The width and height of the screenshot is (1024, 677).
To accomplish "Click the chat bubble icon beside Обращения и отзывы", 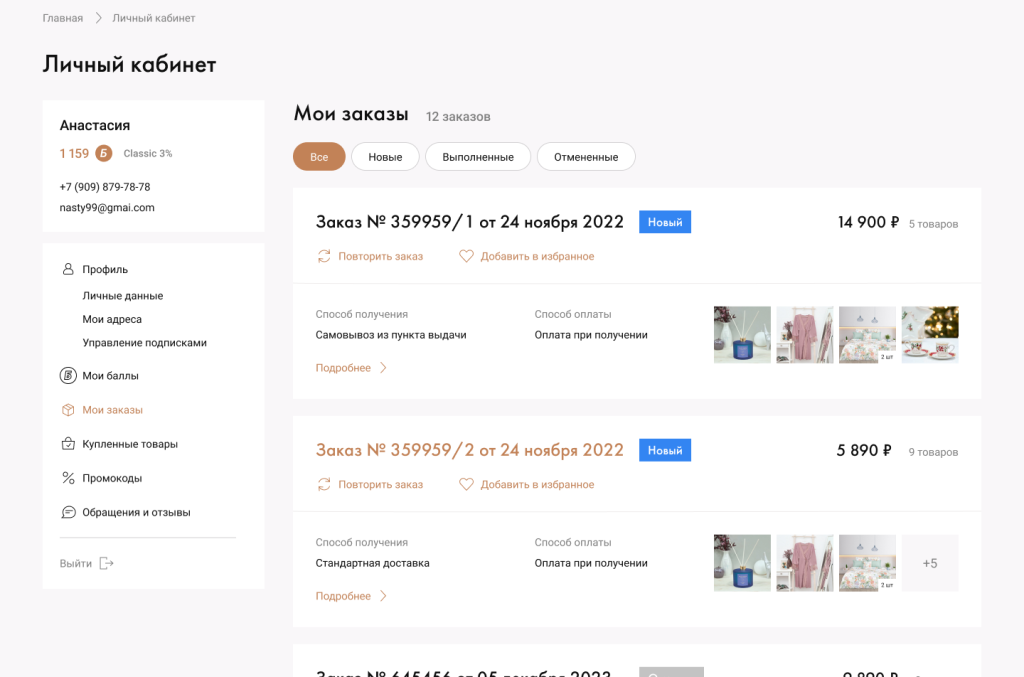I will [68, 512].
